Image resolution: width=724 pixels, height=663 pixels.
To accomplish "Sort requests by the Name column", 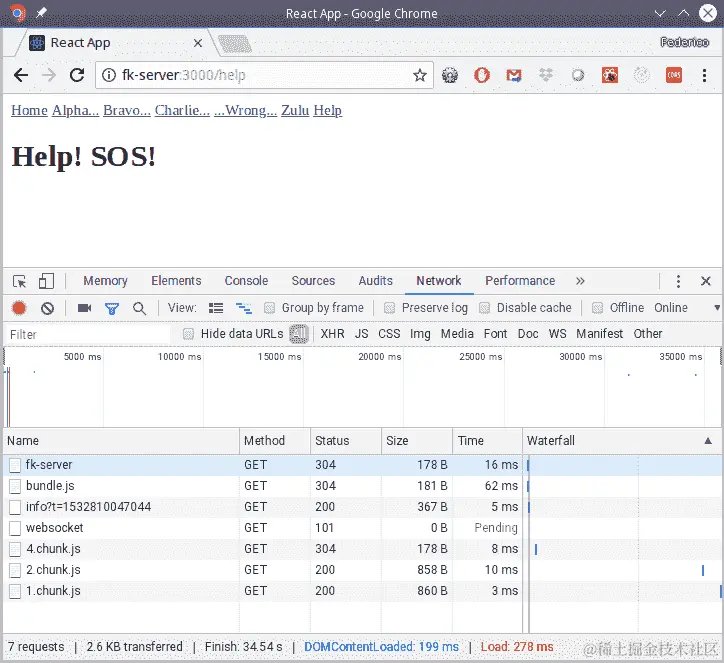I will coord(121,441).
